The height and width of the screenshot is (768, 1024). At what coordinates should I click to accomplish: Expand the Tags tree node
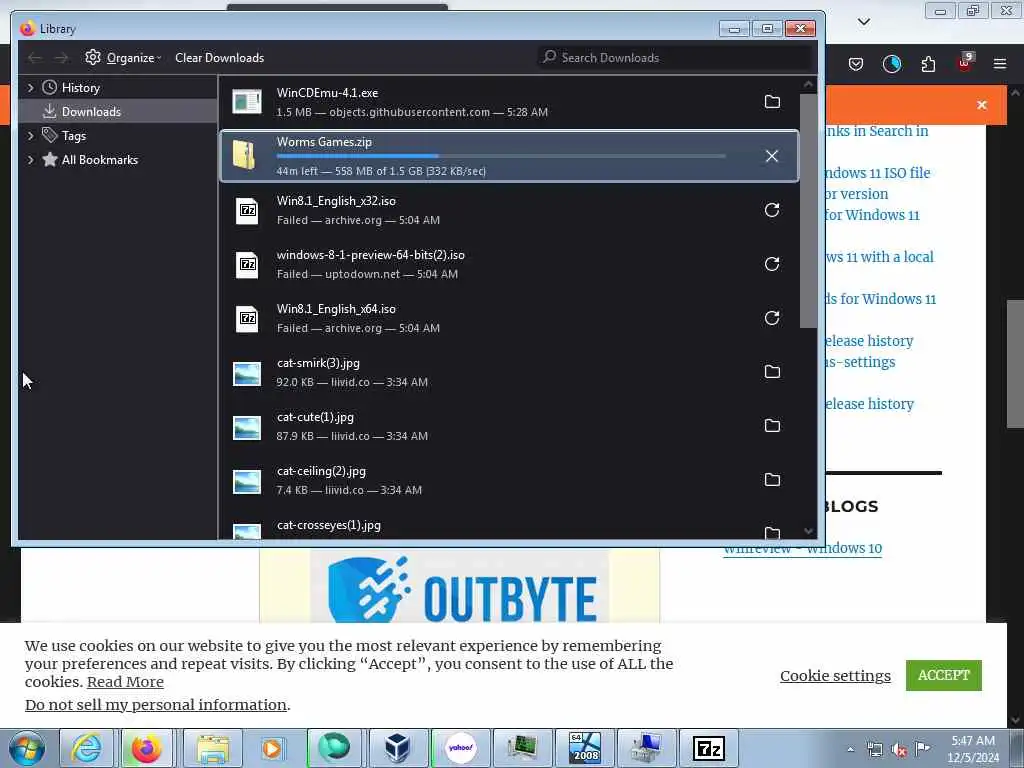coord(30,136)
